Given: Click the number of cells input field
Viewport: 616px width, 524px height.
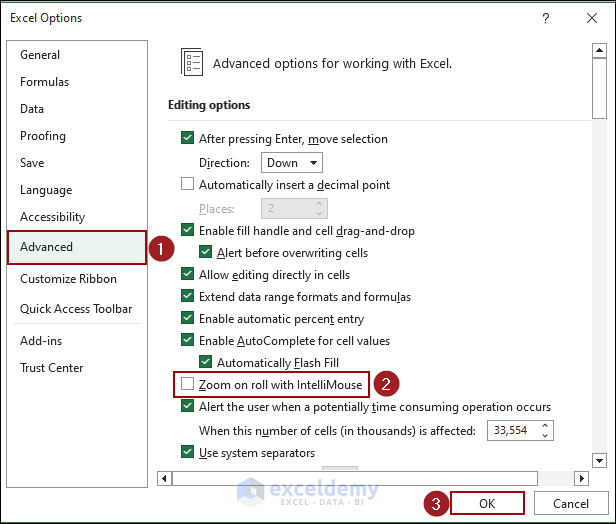Looking at the screenshot, I should tap(512, 430).
